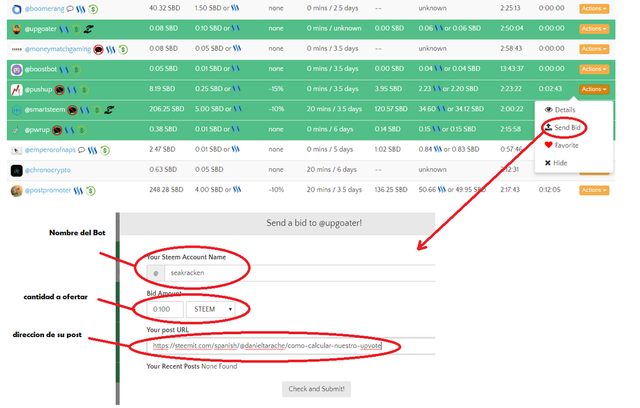Screen dimensions: 640x408
Task: Click the red no-comment icon beside @pwrup
Action: pyautogui.click(x=57, y=130)
